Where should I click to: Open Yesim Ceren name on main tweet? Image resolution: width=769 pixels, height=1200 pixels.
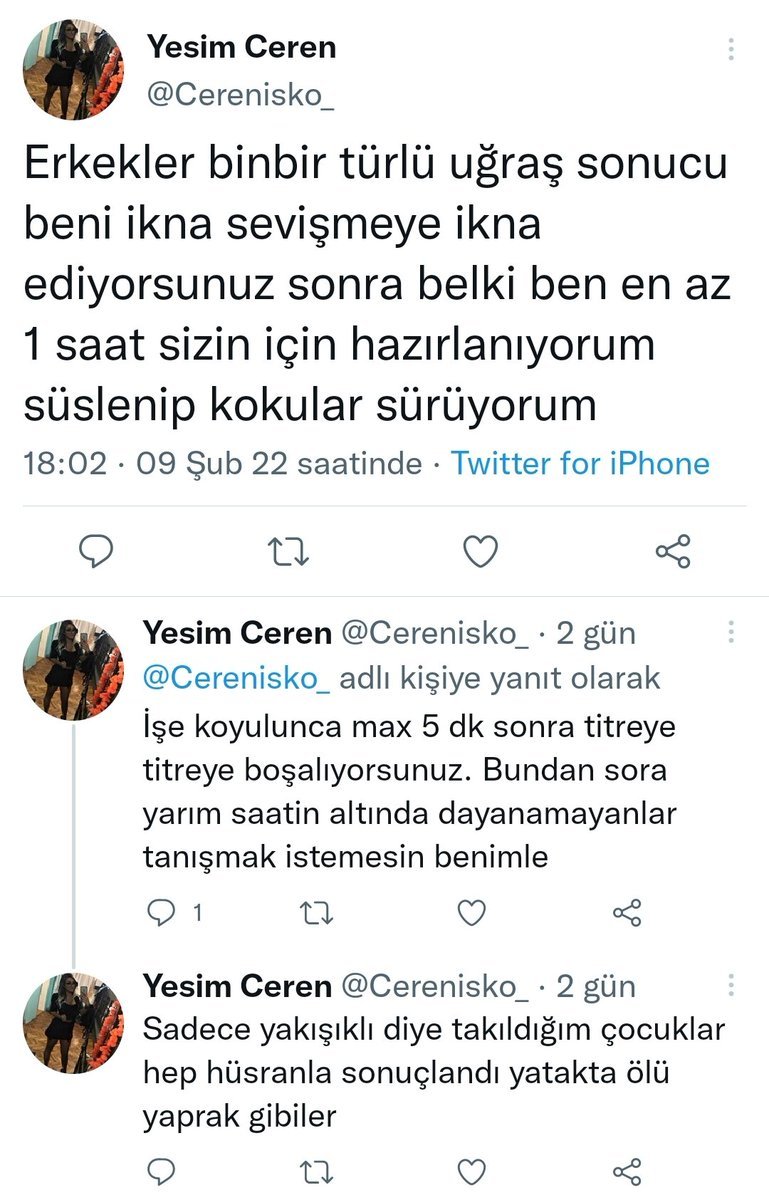pyautogui.click(x=241, y=46)
